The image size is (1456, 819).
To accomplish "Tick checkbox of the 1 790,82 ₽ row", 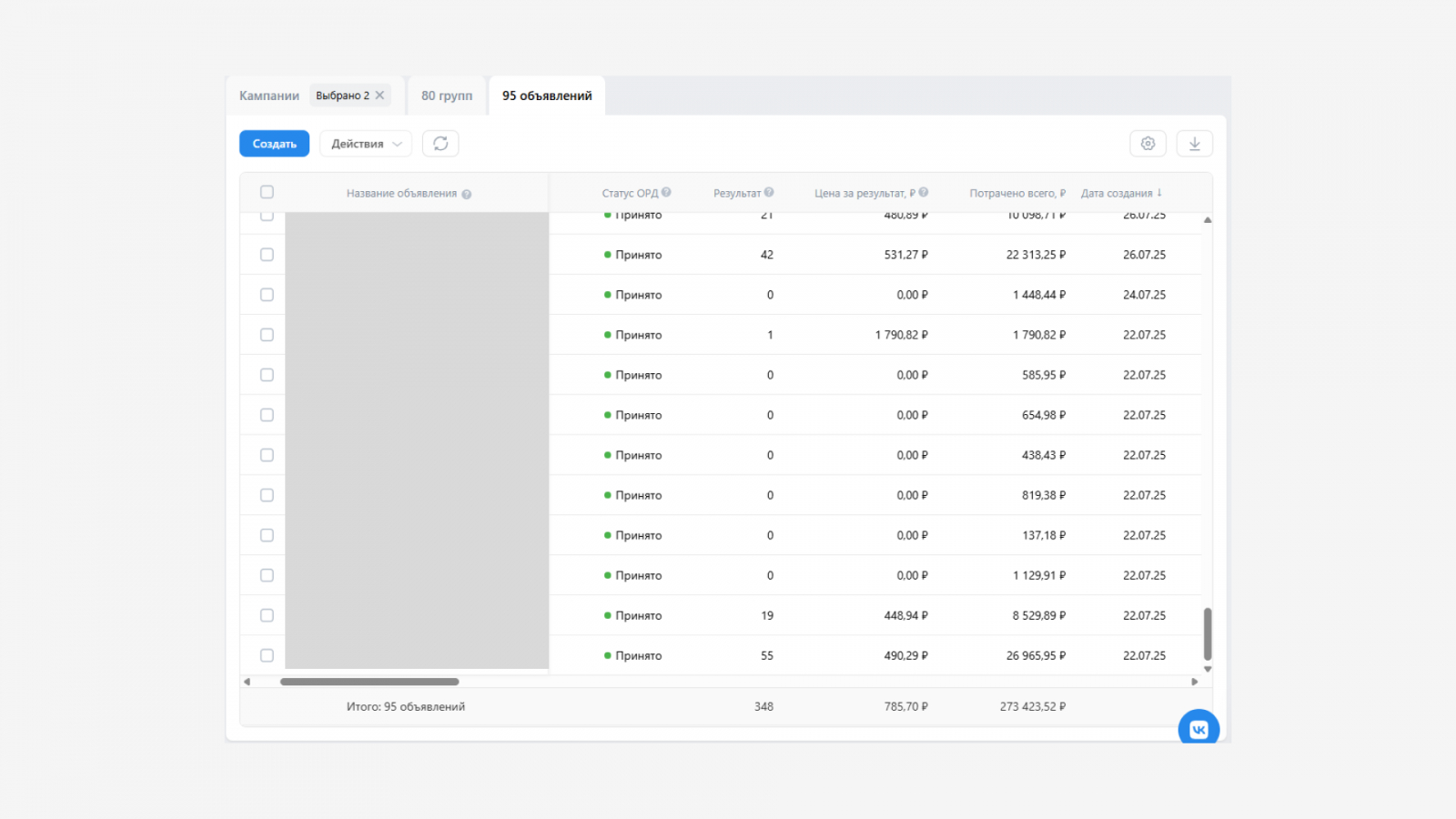I will point(267,335).
